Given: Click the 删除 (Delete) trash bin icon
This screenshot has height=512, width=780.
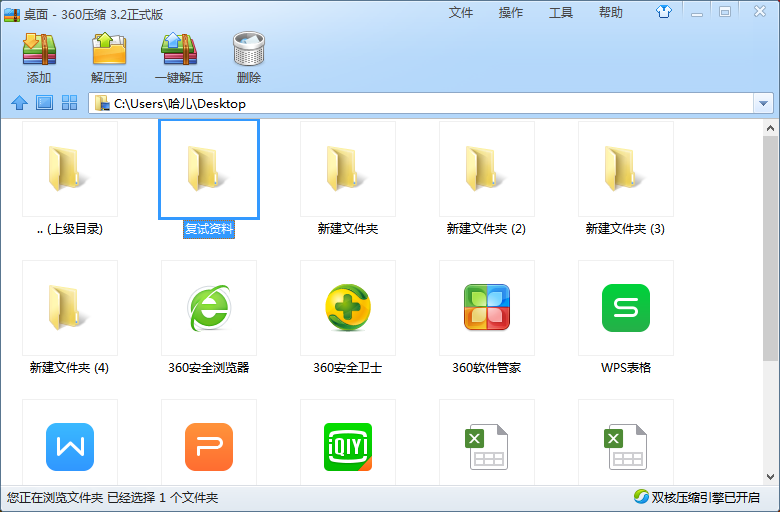Looking at the screenshot, I should (249, 49).
